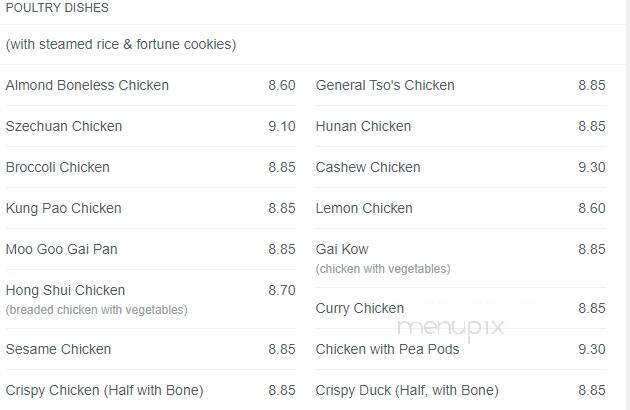Click the menupix watermark logo

tap(450, 328)
